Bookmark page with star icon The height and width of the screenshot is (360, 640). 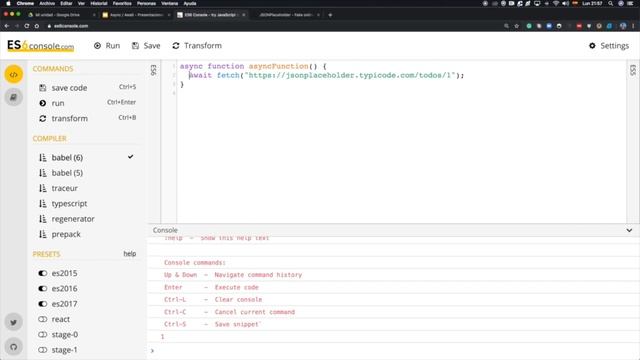tap(517, 26)
